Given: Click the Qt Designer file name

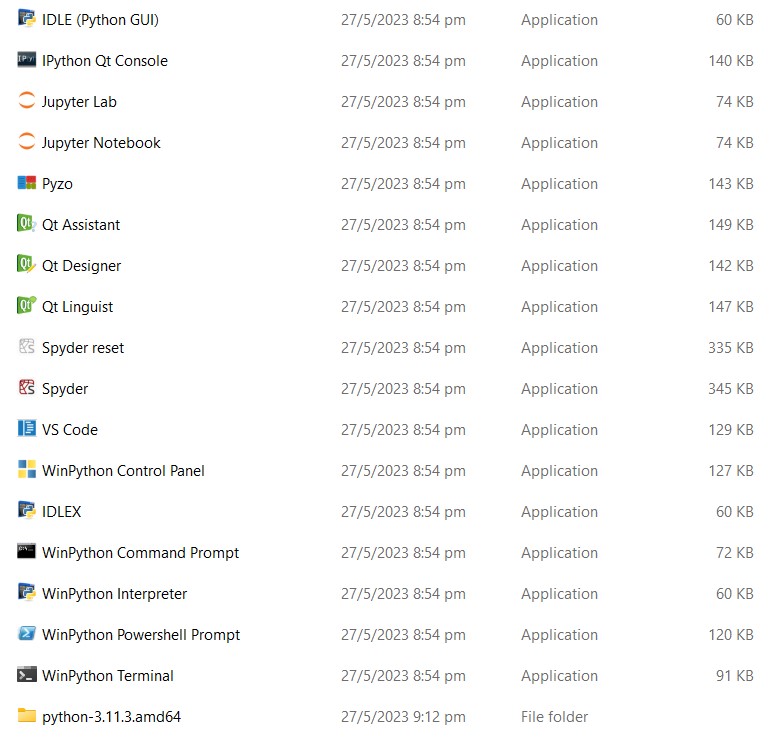Looking at the screenshot, I should pyautogui.click(x=82, y=266).
